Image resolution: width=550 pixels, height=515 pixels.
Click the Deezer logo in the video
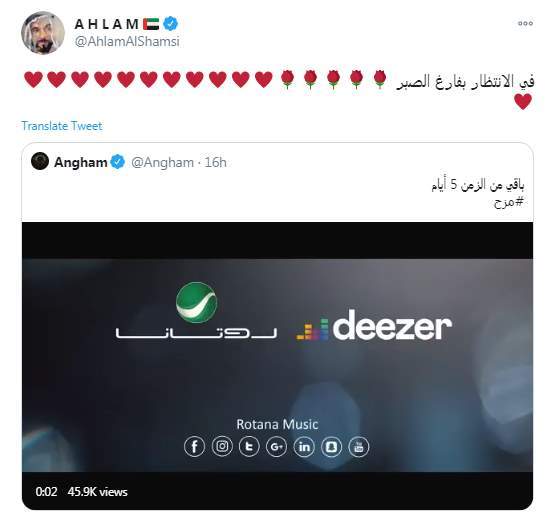374,325
